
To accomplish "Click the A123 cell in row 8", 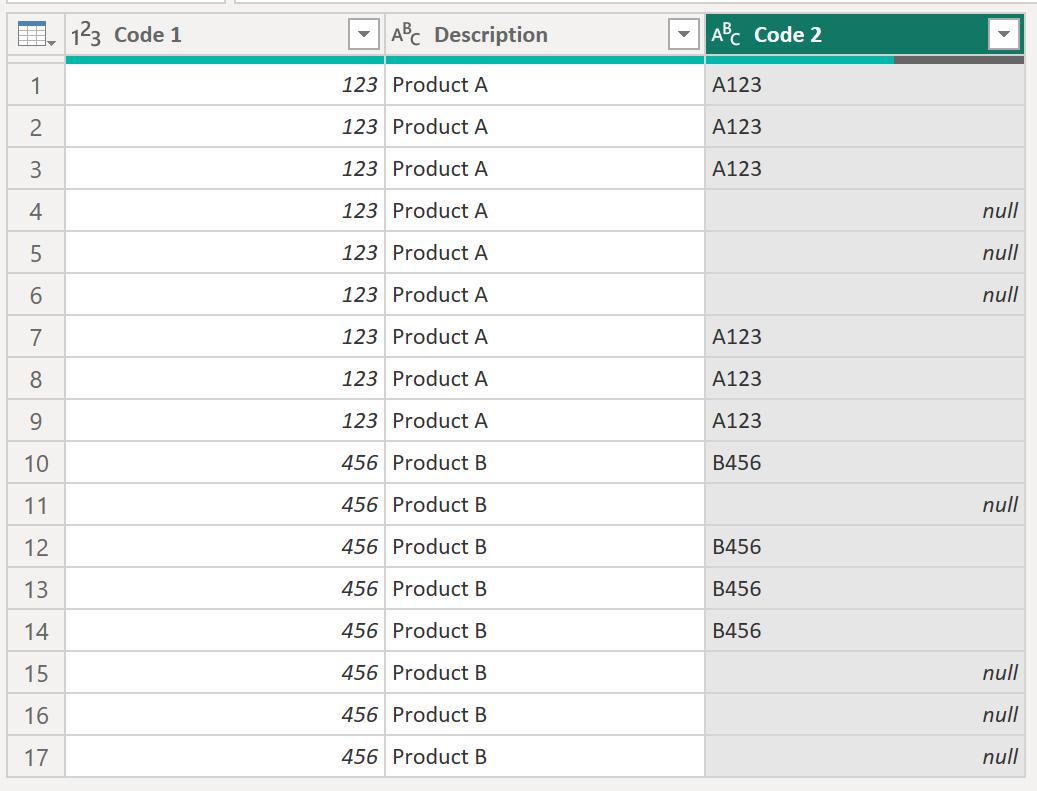I will (x=865, y=379).
